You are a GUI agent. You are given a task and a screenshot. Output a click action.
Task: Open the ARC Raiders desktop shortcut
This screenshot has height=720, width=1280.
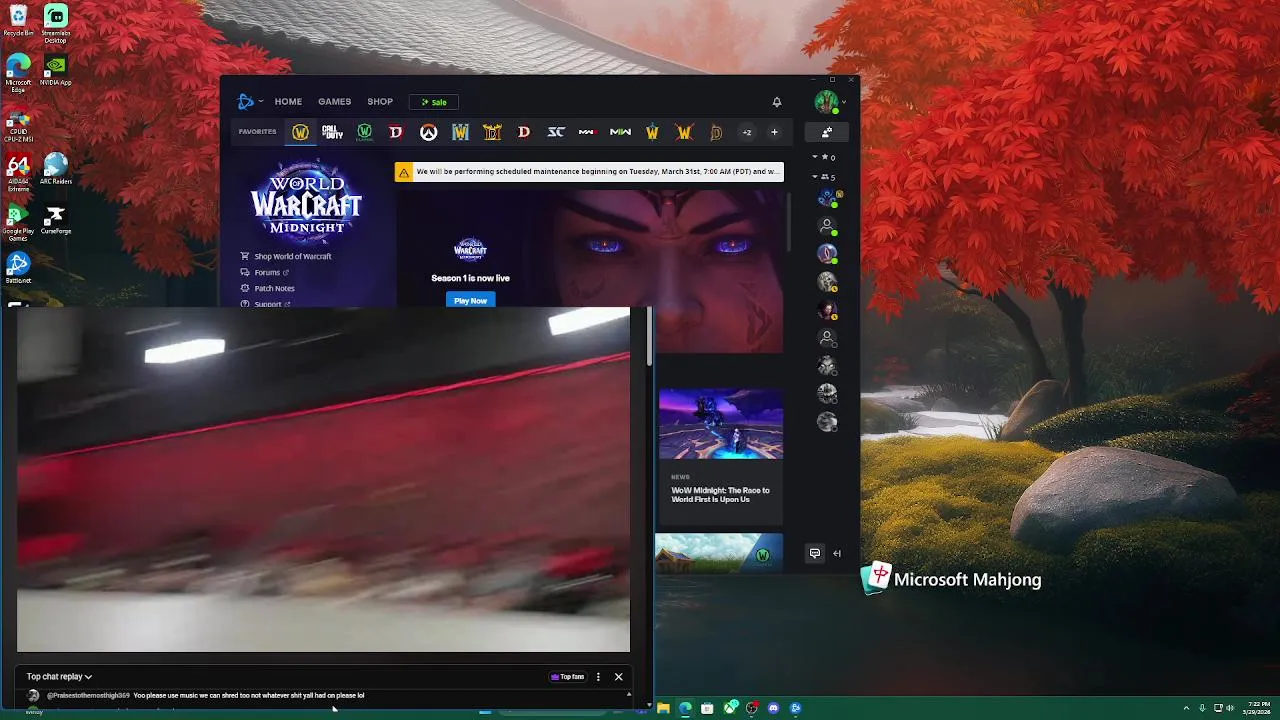(x=55, y=169)
